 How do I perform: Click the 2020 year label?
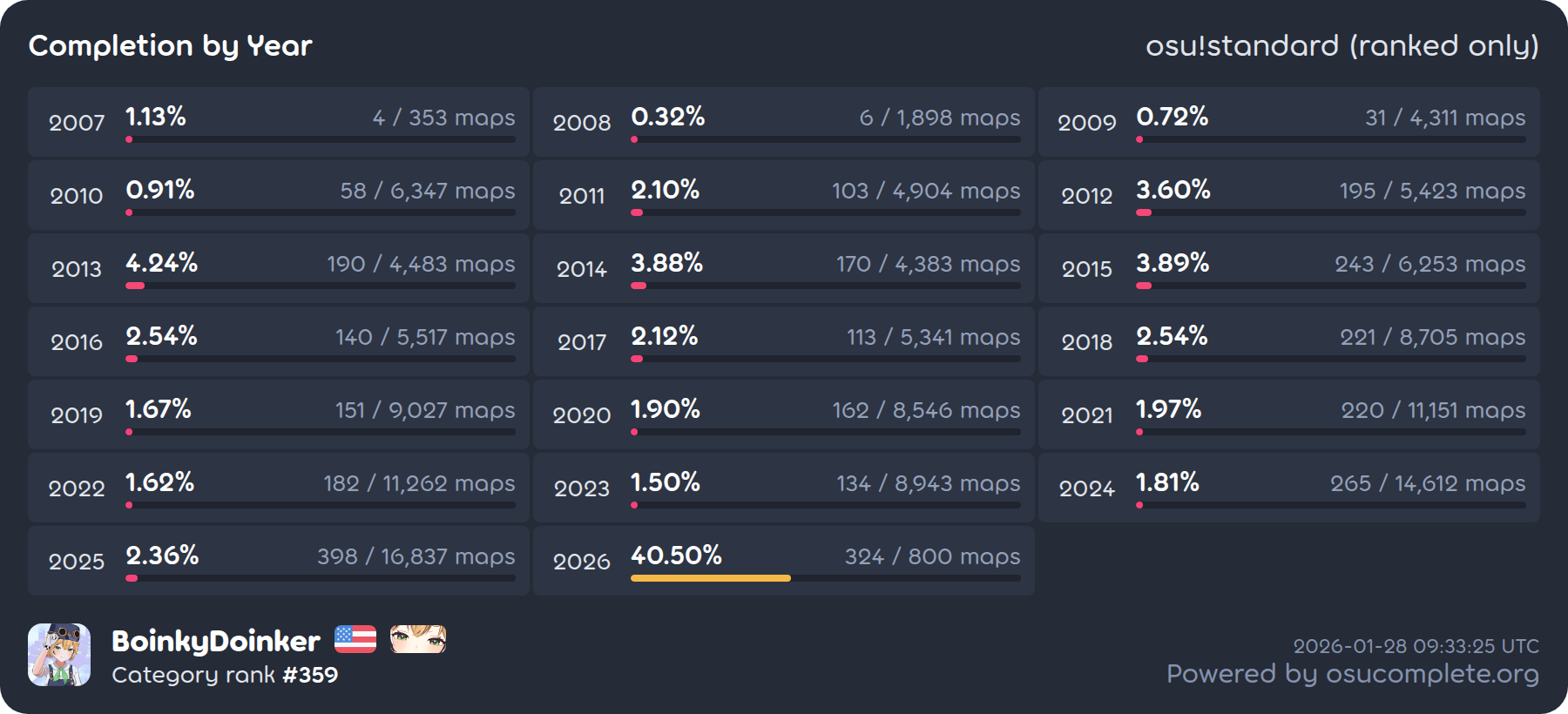pyautogui.click(x=582, y=415)
